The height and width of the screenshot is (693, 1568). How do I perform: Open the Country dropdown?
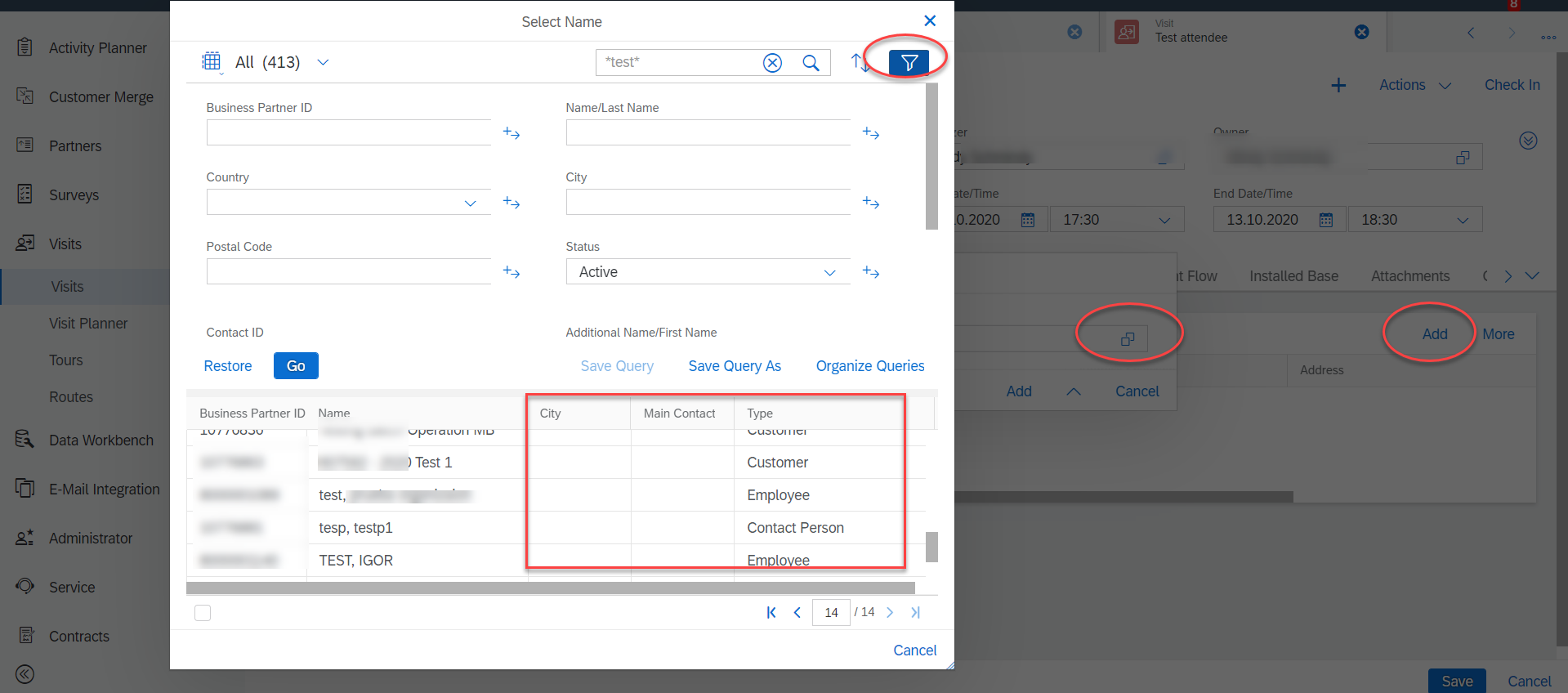[x=471, y=203]
